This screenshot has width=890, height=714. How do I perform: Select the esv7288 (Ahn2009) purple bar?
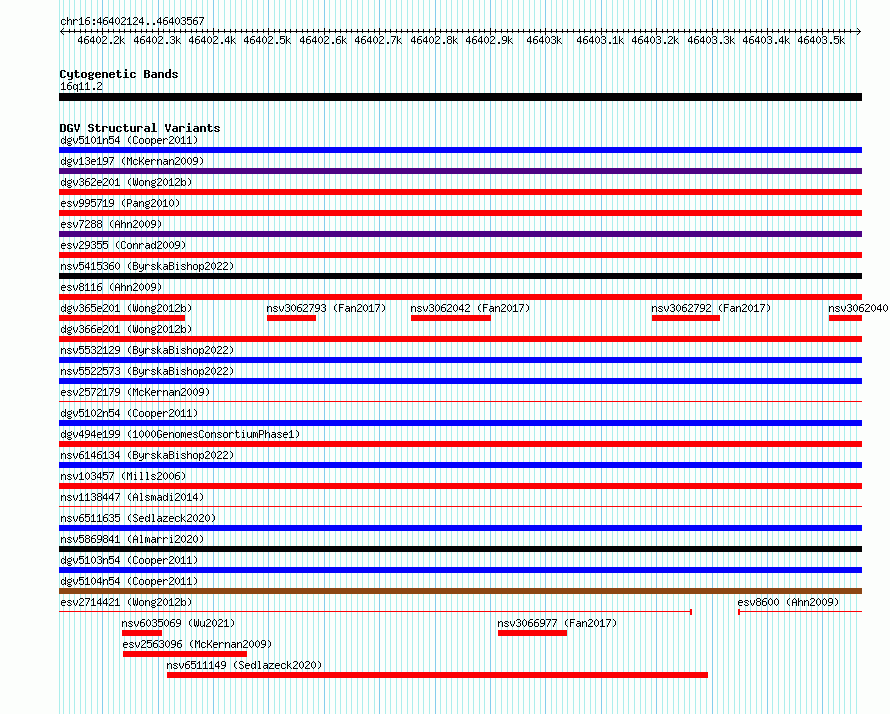tap(460, 234)
